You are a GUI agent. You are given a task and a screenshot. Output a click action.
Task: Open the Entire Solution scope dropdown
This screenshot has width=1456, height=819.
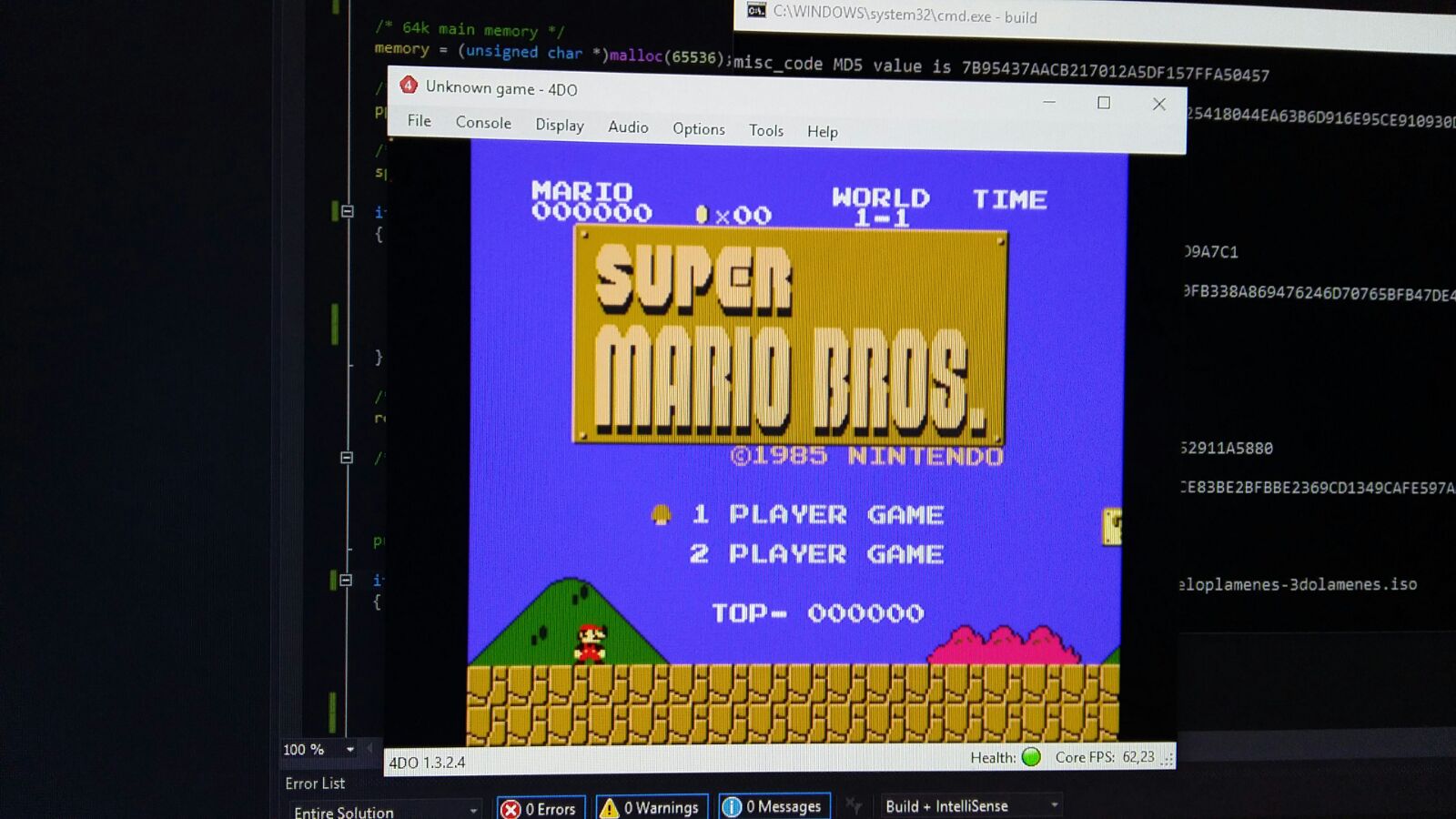tap(386, 811)
